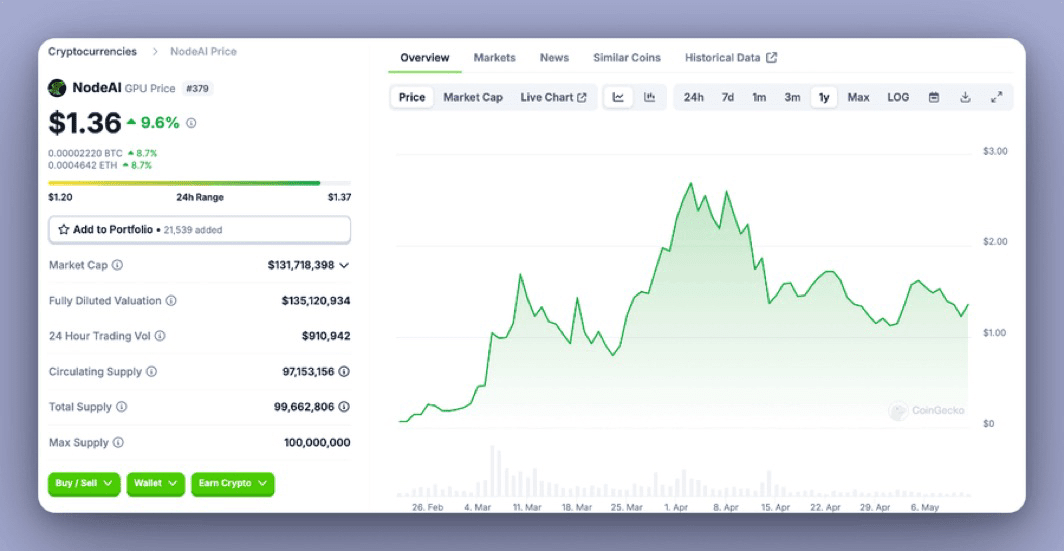
Task: Click the 25. Mar date label on chart axis
Action: click(626, 507)
